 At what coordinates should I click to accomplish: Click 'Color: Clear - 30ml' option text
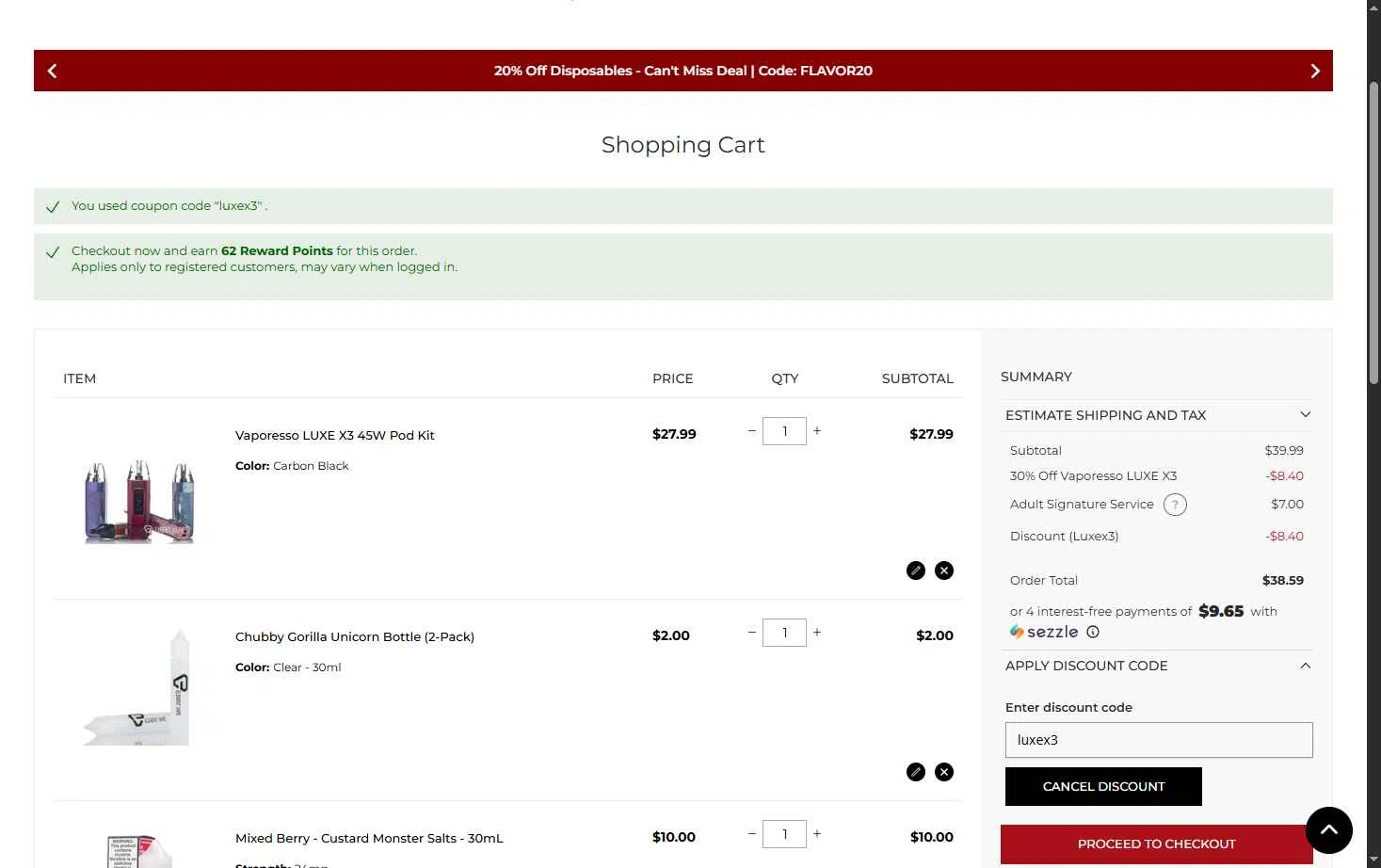coord(288,667)
